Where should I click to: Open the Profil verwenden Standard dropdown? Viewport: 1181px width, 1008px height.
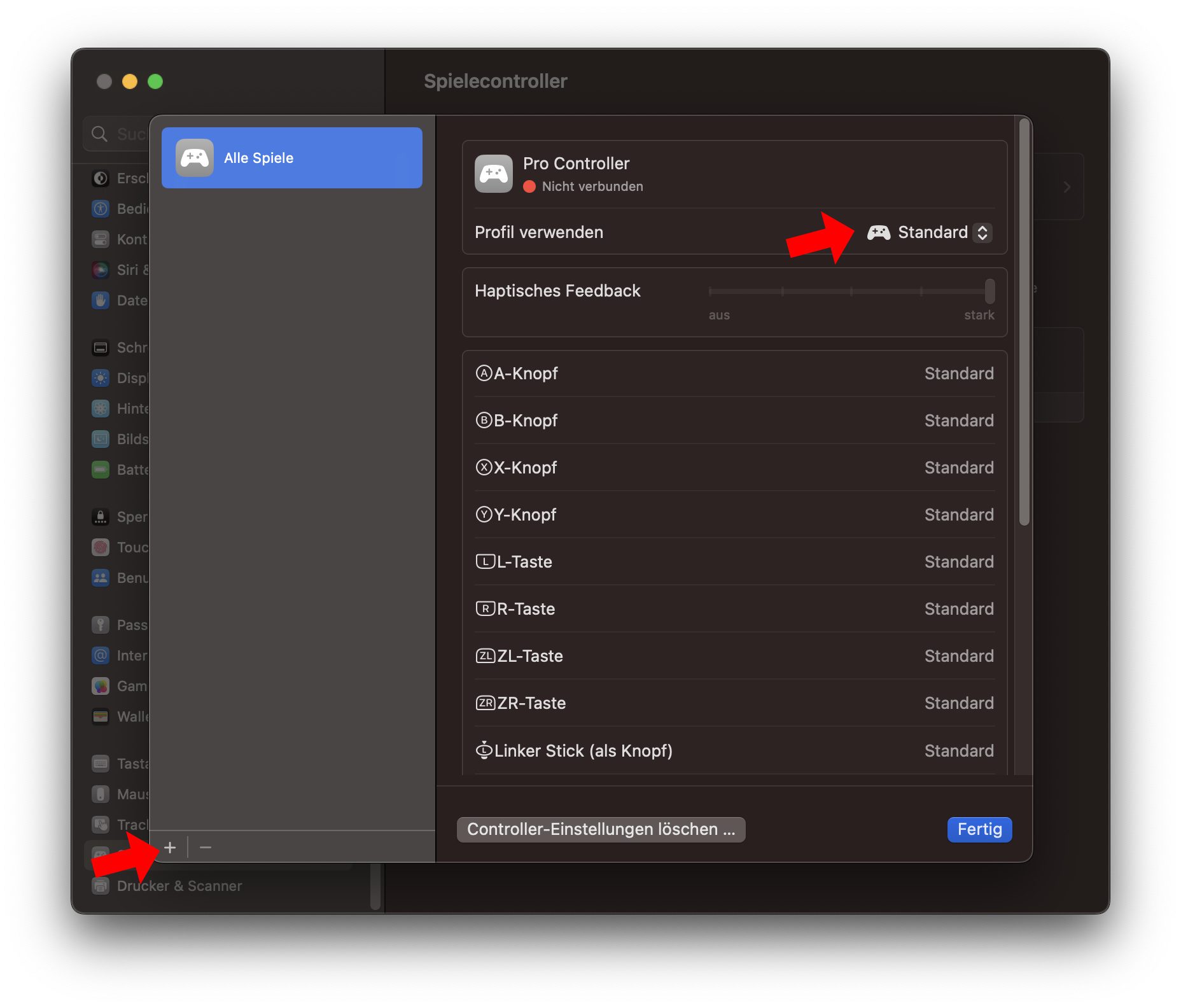pyautogui.click(x=929, y=232)
